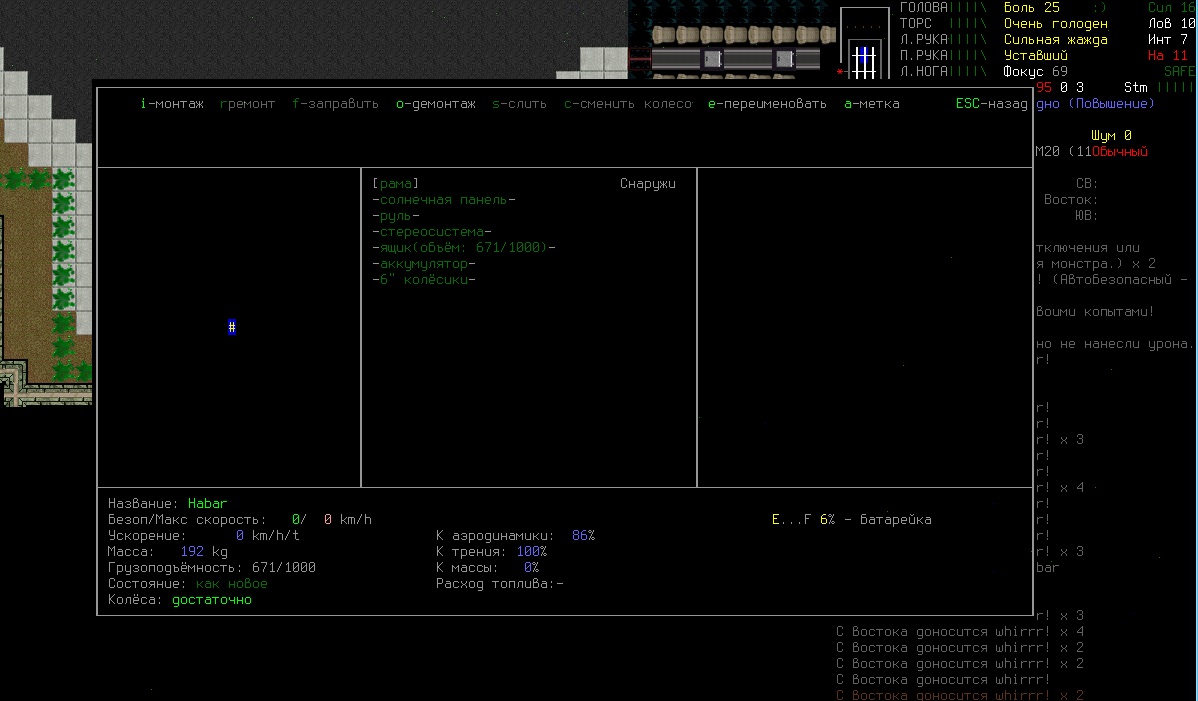Click the Шум 0 noise indicator
Viewport: 1198px width, 701px height.
point(1111,136)
